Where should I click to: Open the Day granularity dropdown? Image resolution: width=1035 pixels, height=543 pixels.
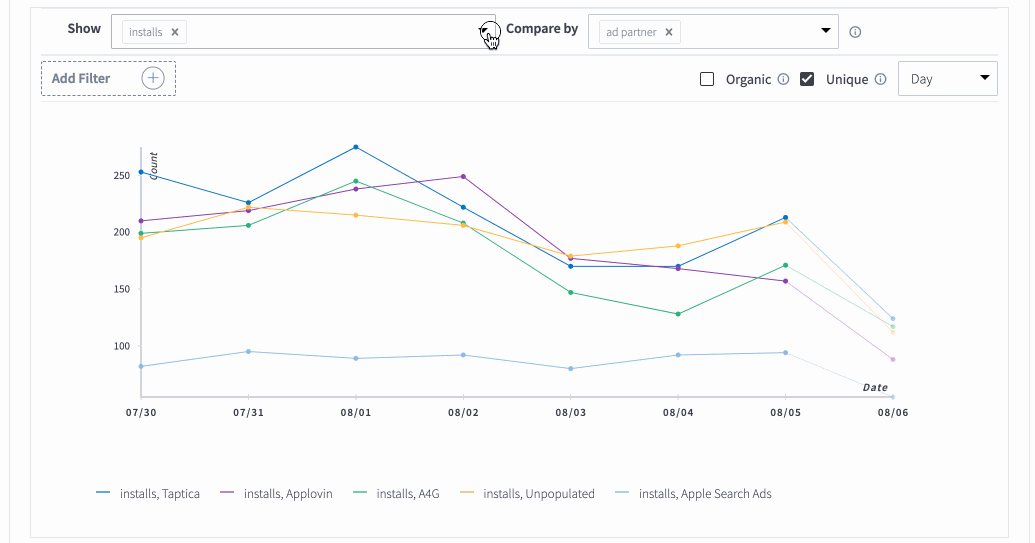tap(948, 79)
